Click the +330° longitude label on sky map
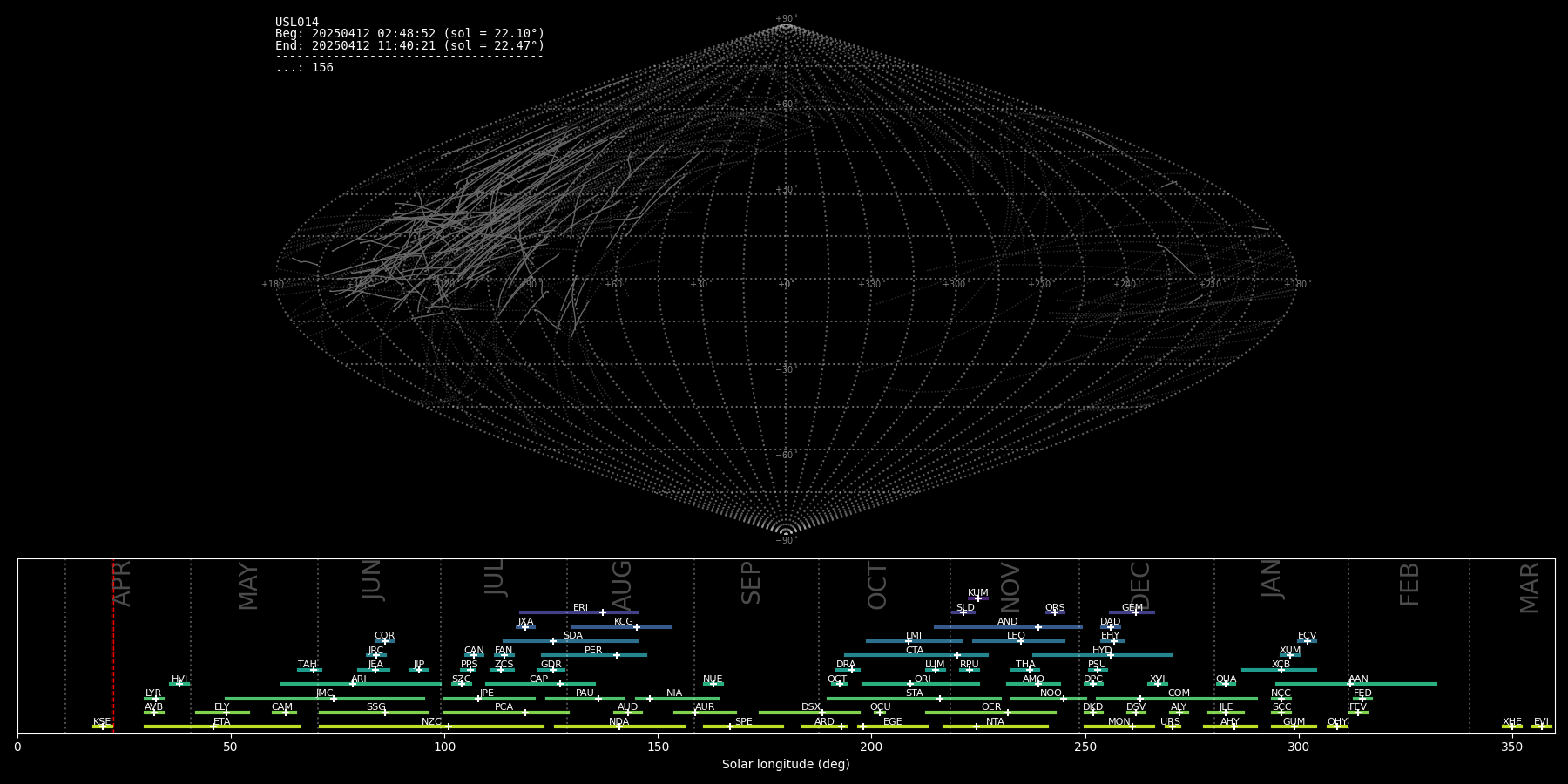 869,285
